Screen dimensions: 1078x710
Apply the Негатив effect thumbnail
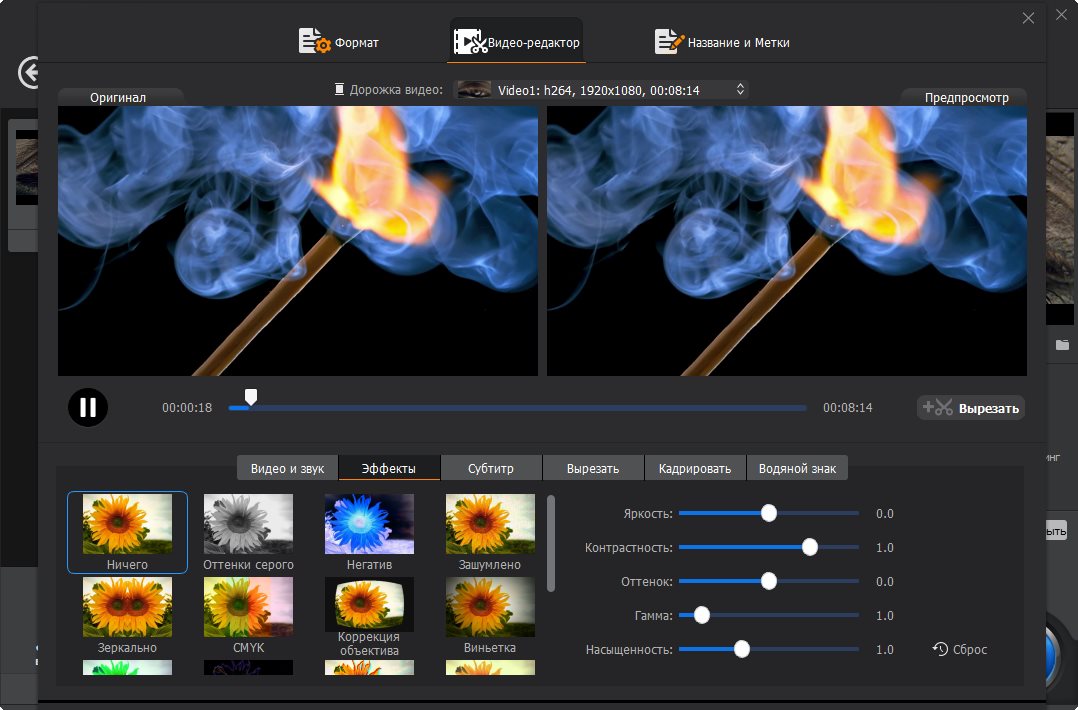click(x=369, y=524)
